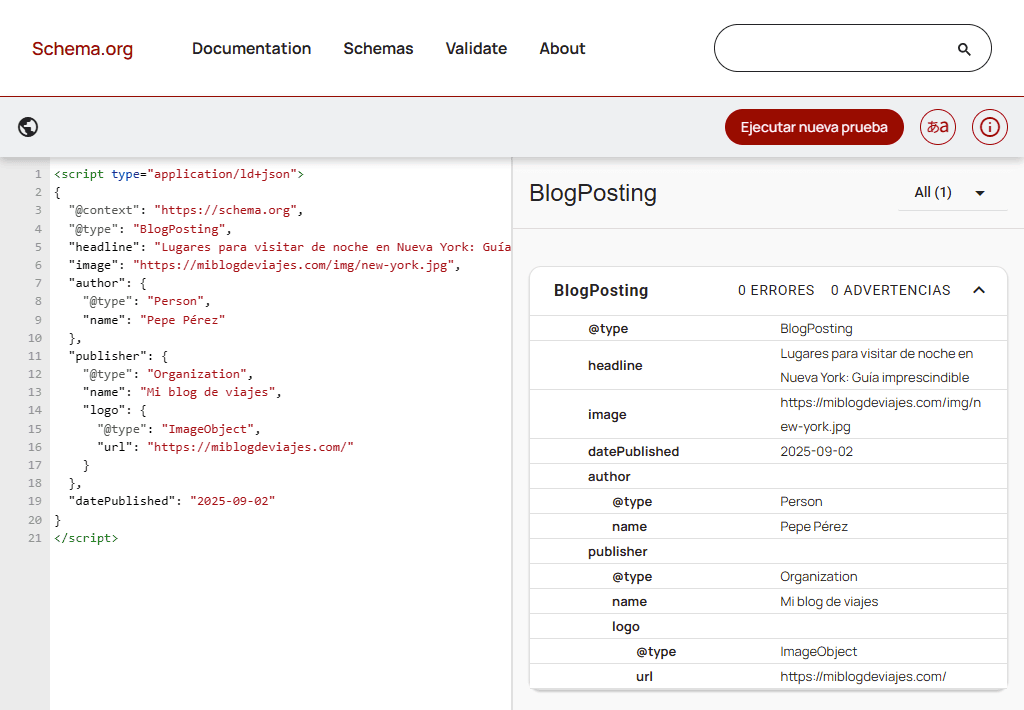This screenshot has height=710, width=1024.
Task: Open the About page
Action: (562, 49)
